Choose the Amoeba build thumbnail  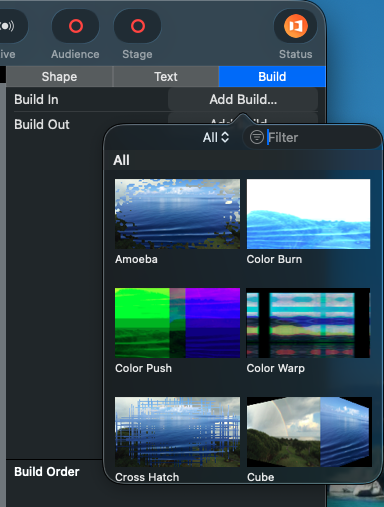pyautogui.click(x=177, y=214)
